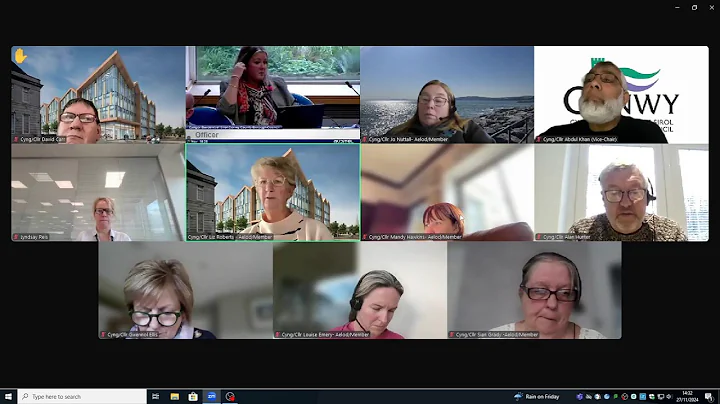Viewport: 720px width, 404px height.
Task: Click name label Cyng/Cllr Abdul Khan (Vice-Chair)
Action: tap(580, 139)
